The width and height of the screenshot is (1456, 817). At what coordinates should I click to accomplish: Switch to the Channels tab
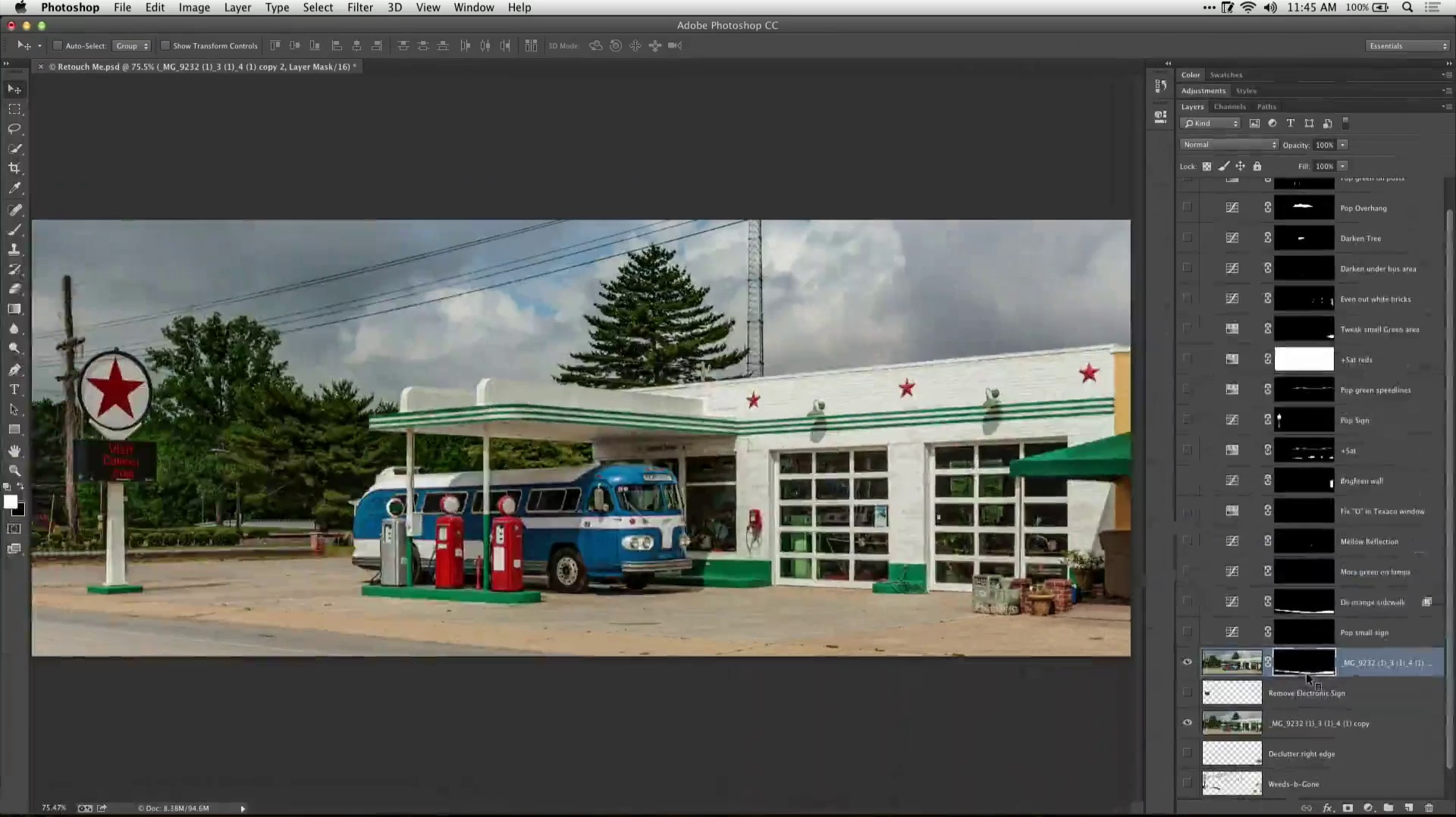pos(1229,107)
